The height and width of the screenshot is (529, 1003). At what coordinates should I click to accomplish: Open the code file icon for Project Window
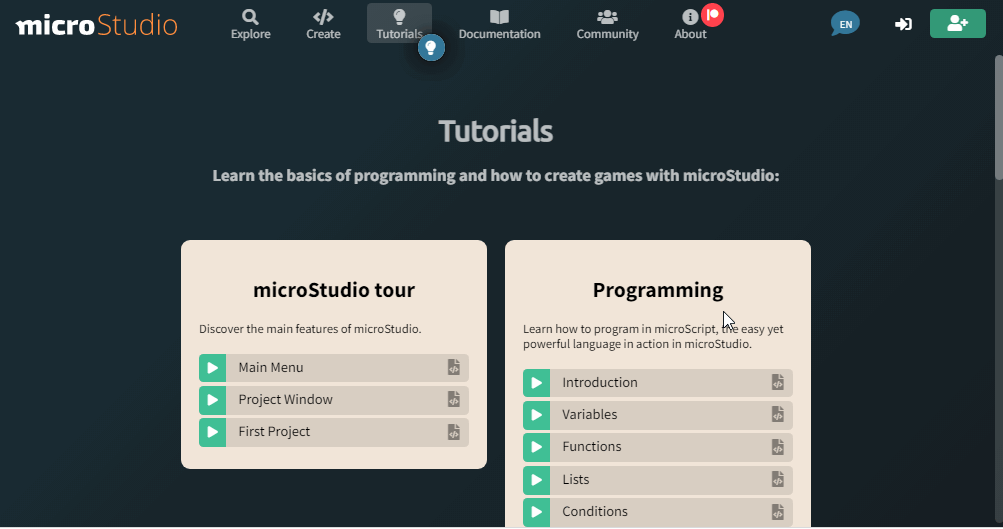tap(453, 400)
